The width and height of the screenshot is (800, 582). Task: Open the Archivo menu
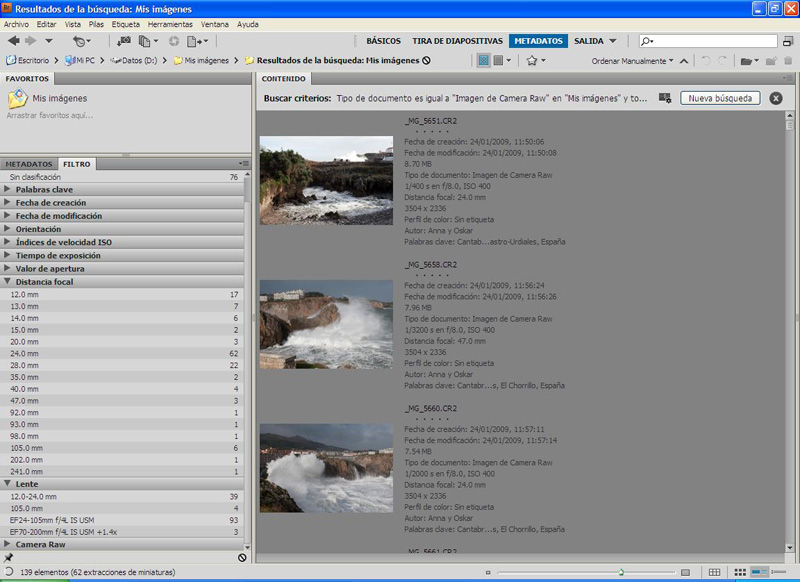click(16, 24)
